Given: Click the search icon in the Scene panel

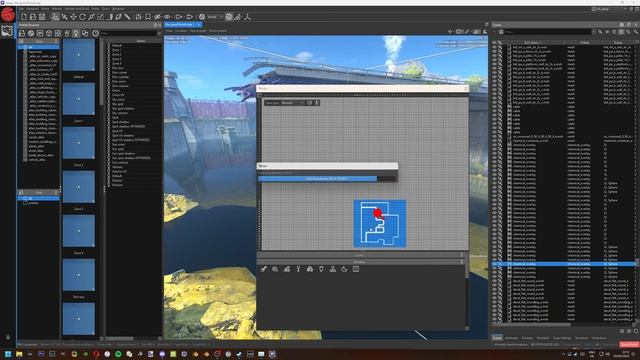Looking at the screenshot, I should 501,32.
